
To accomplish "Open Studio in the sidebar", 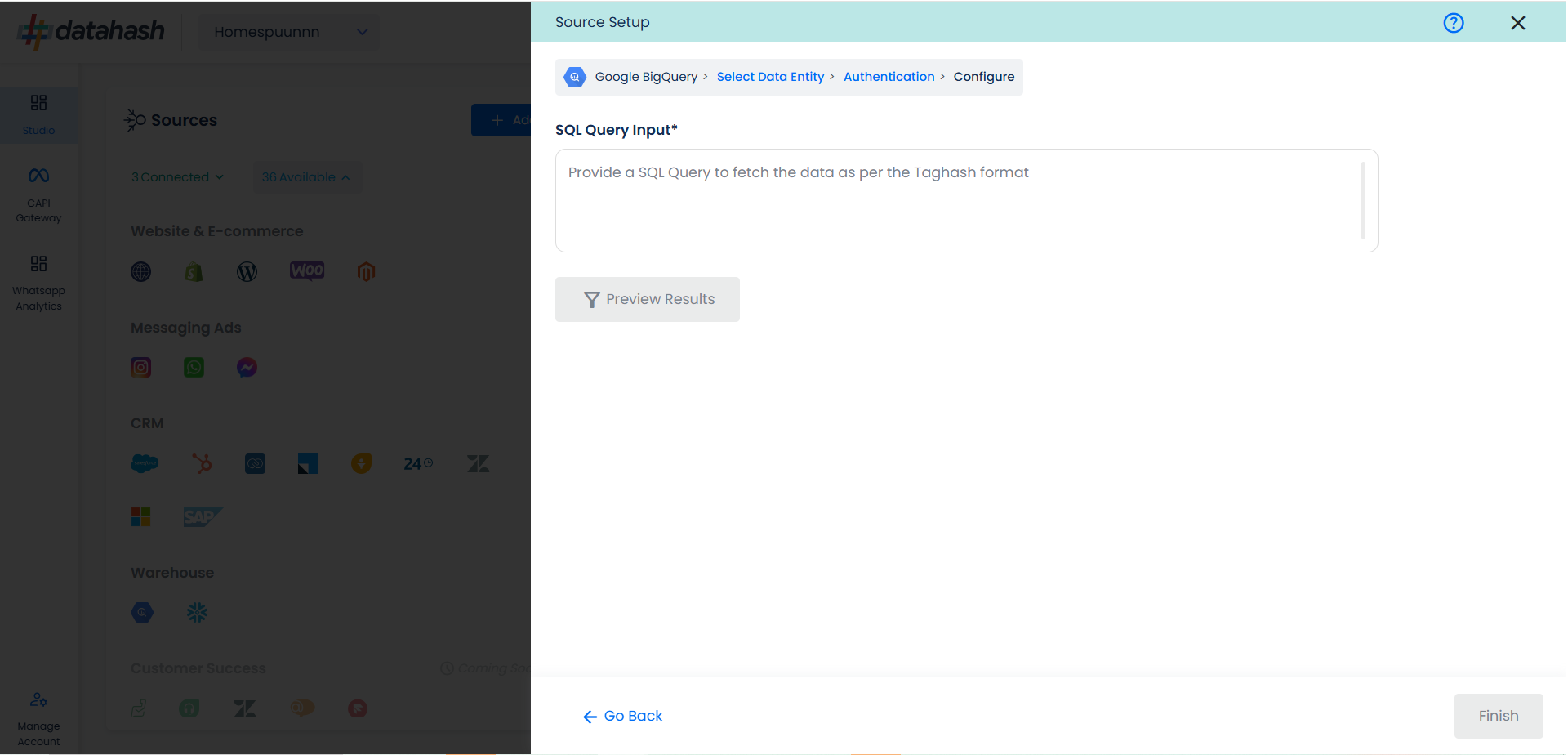I will pyautogui.click(x=38, y=114).
